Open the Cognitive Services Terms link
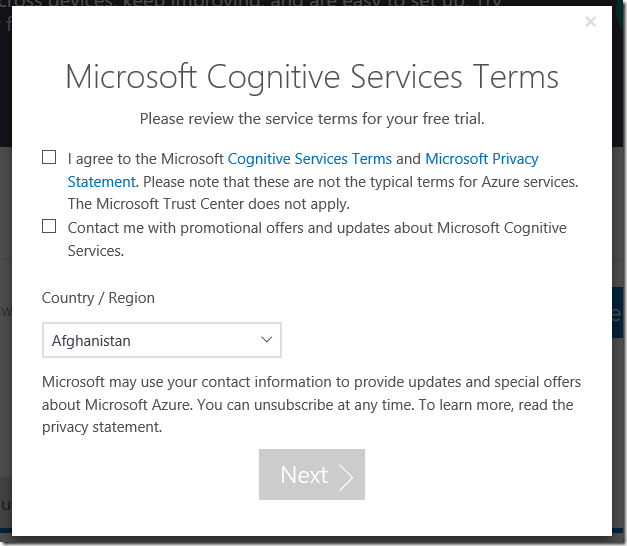Viewport: 627px width, 546px height. tap(310, 158)
